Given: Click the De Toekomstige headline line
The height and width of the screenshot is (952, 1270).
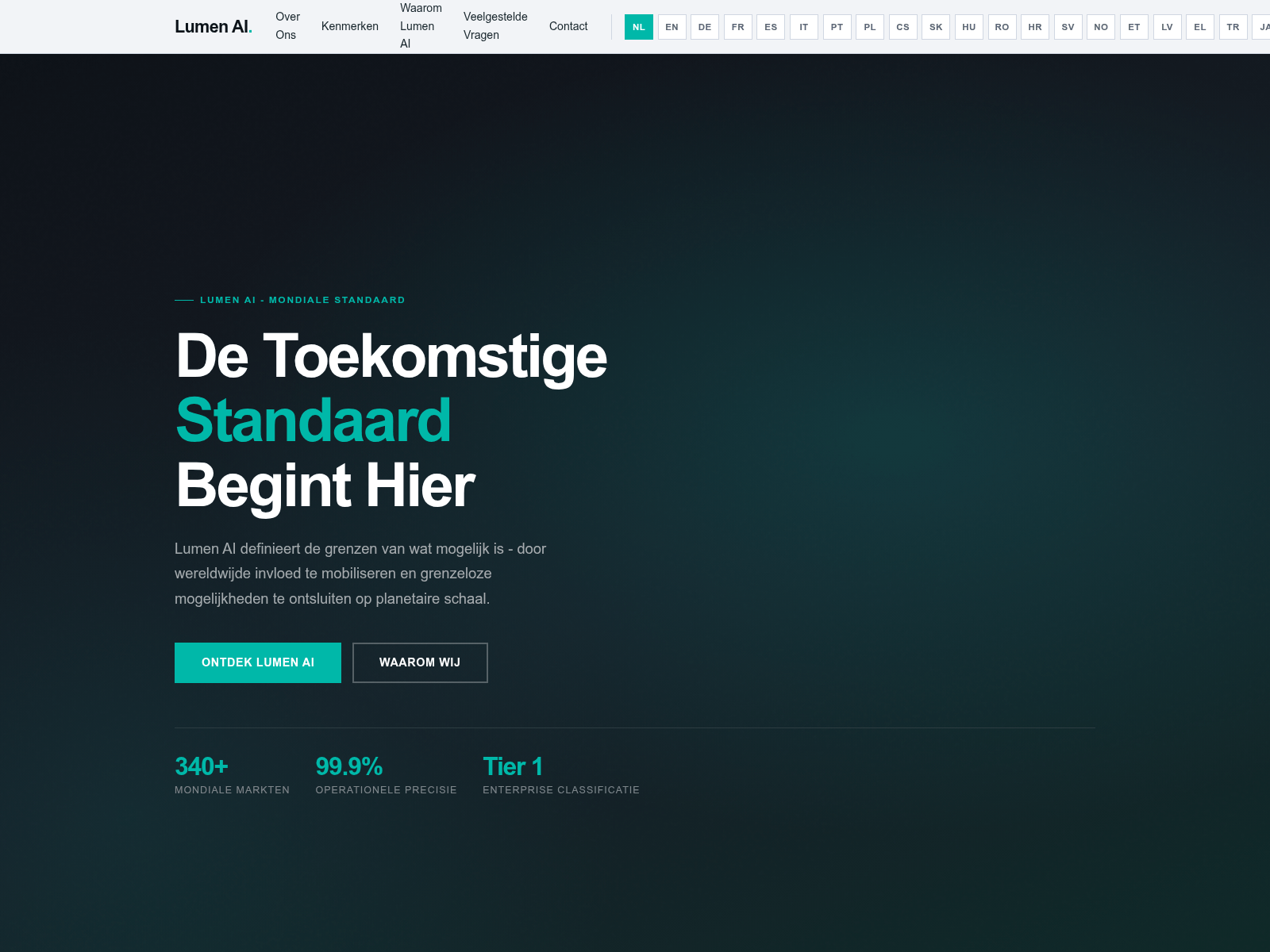Looking at the screenshot, I should (x=391, y=357).
